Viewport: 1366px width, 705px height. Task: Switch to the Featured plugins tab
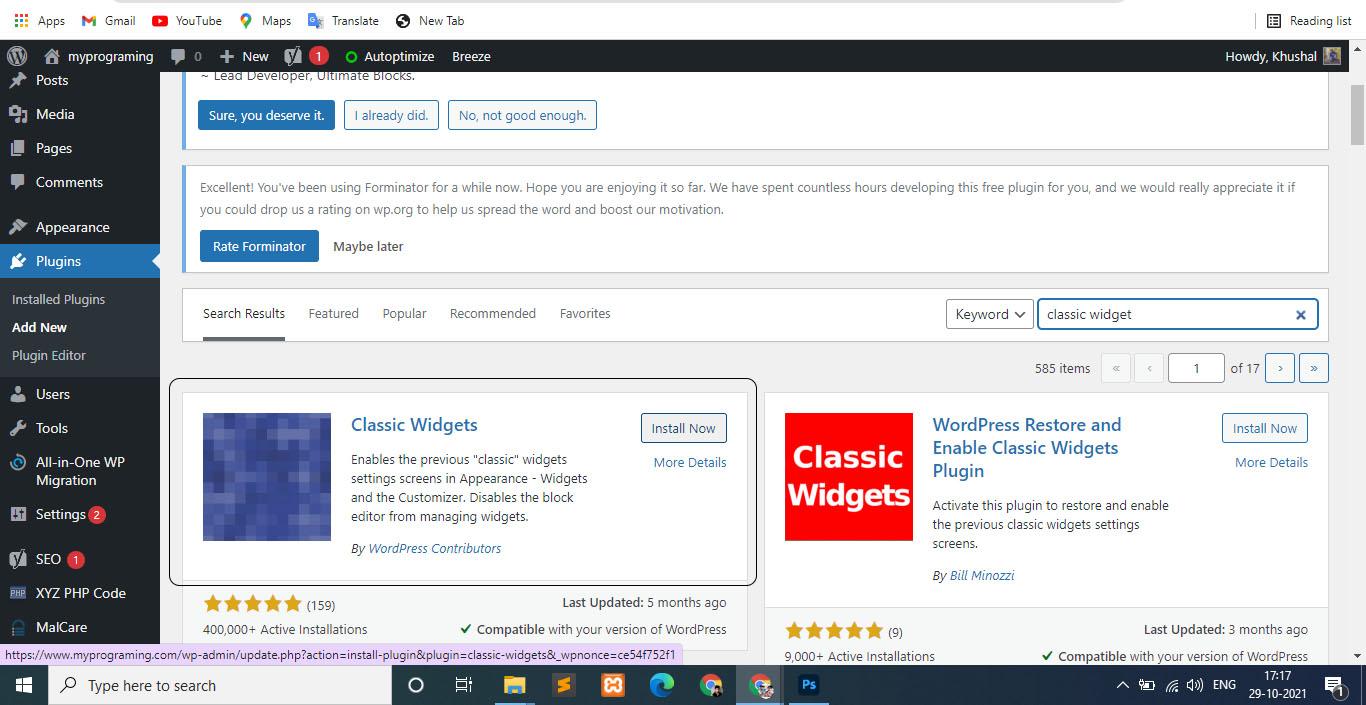333,313
